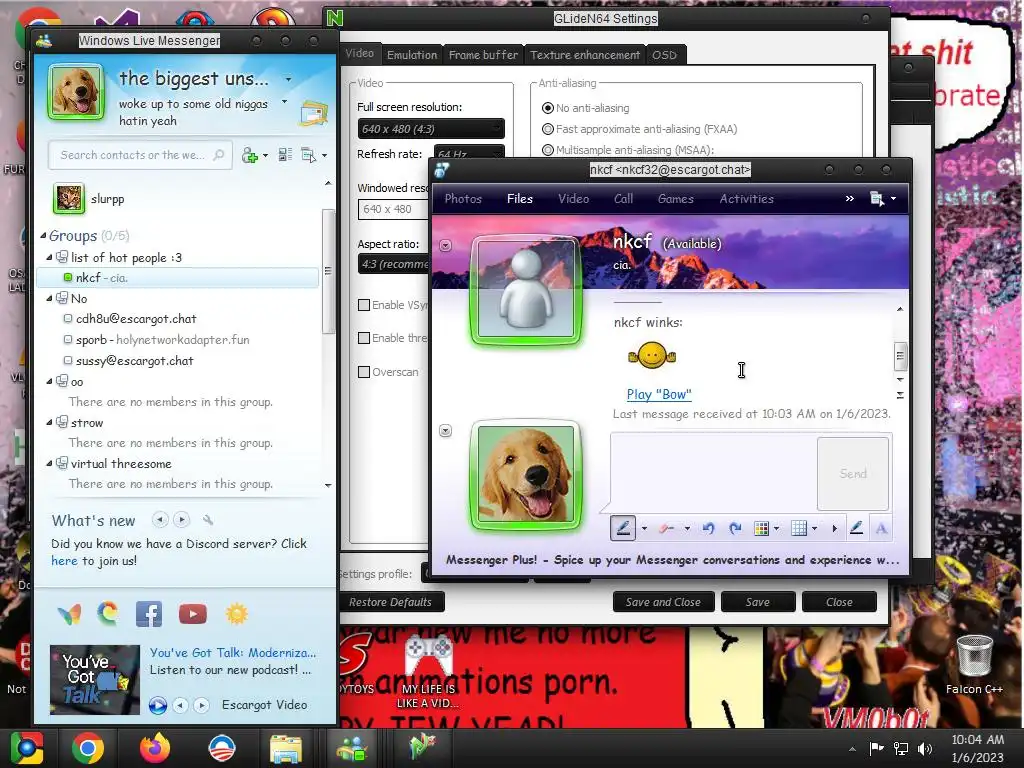1024x768 pixels.
Task: Click the sun icon in Messenger footer
Action: pyautogui.click(x=236, y=614)
